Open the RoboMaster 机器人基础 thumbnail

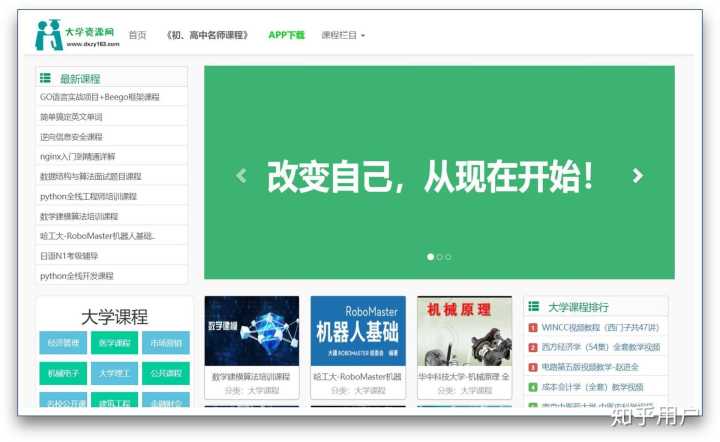tap(358, 331)
